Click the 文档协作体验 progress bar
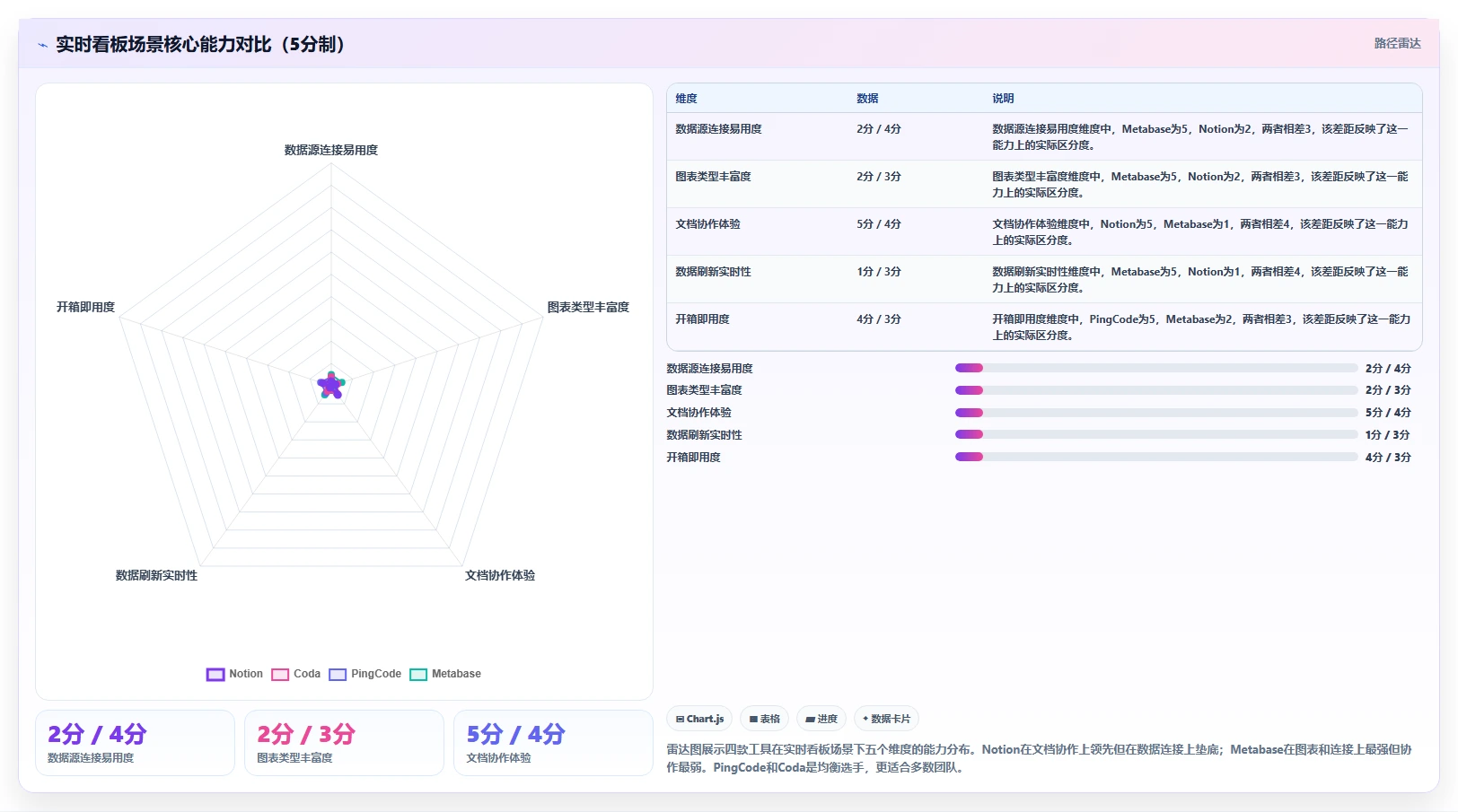 coord(1156,413)
